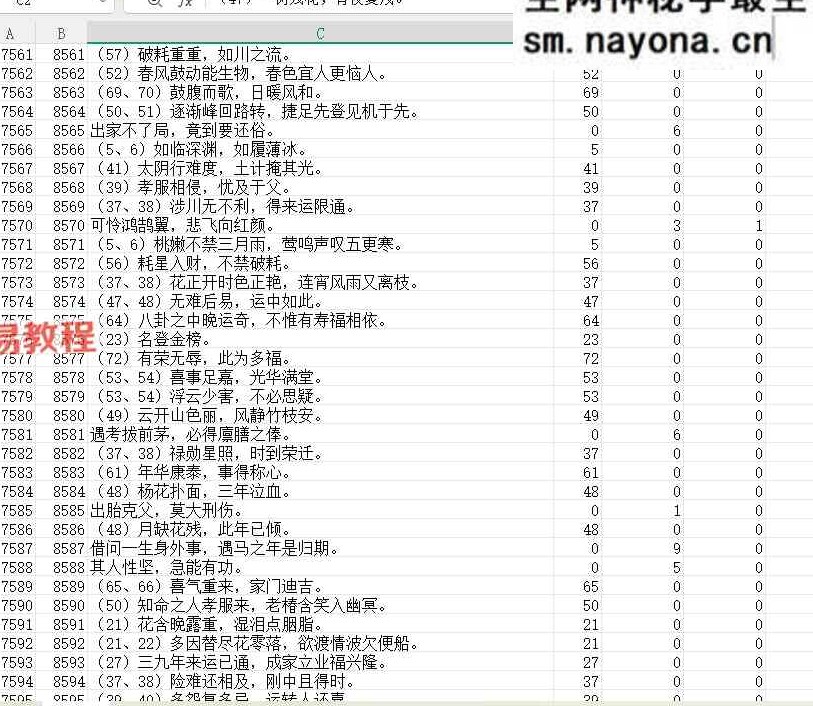Select column C header
813x706 pixels.
tap(320, 34)
